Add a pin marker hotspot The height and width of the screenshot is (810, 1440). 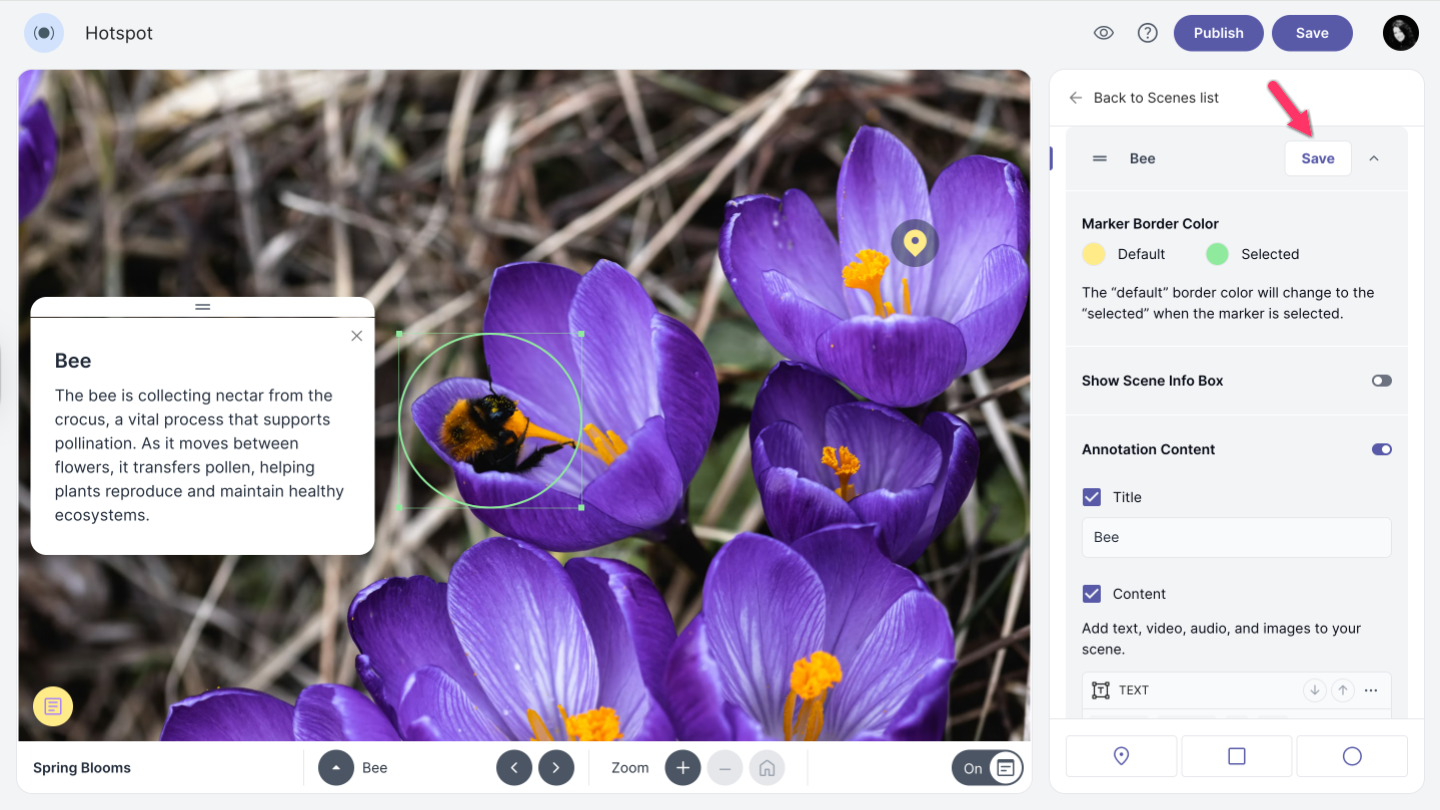click(x=1121, y=756)
